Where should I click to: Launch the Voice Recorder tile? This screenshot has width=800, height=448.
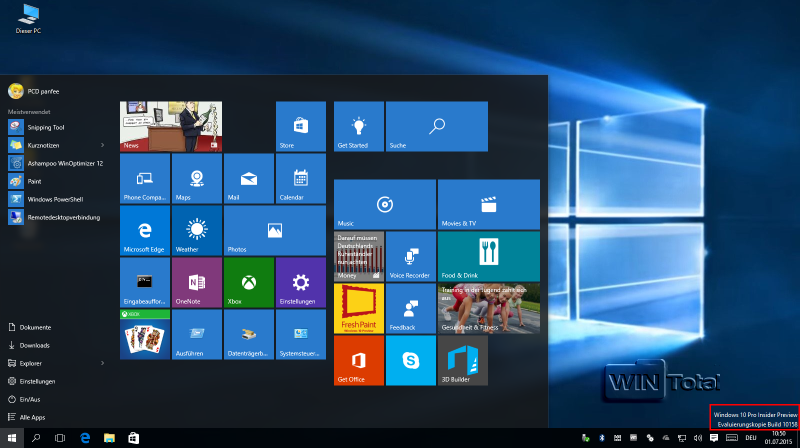pyautogui.click(x=411, y=256)
